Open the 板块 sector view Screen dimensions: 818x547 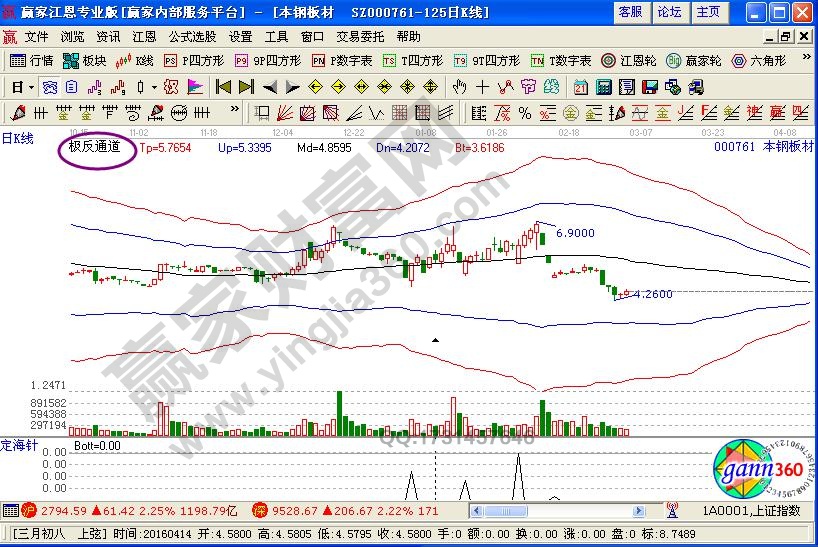(84, 61)
